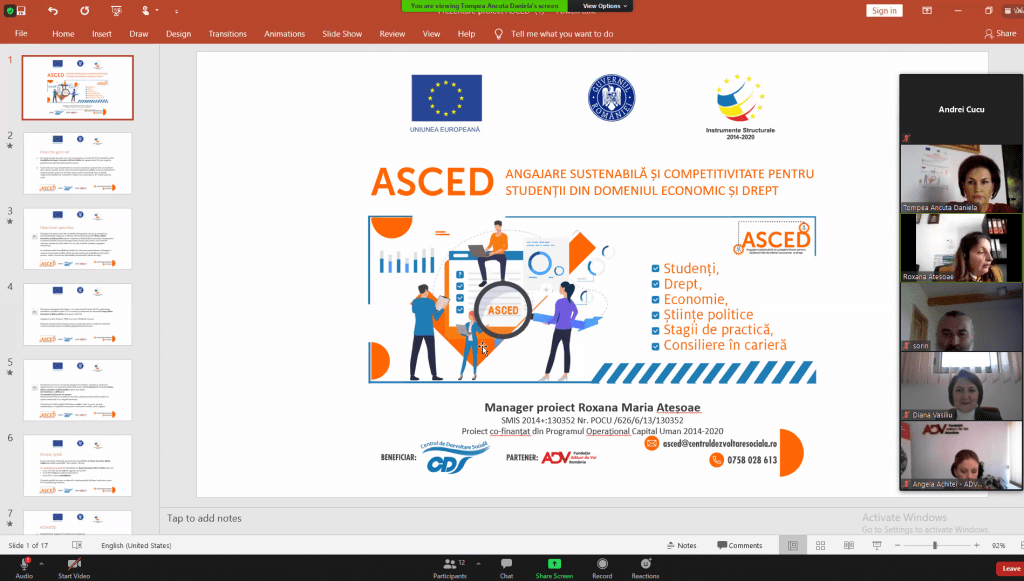
Task: Click the Tell me what you want to do field
Action: [x=562, y=34]
